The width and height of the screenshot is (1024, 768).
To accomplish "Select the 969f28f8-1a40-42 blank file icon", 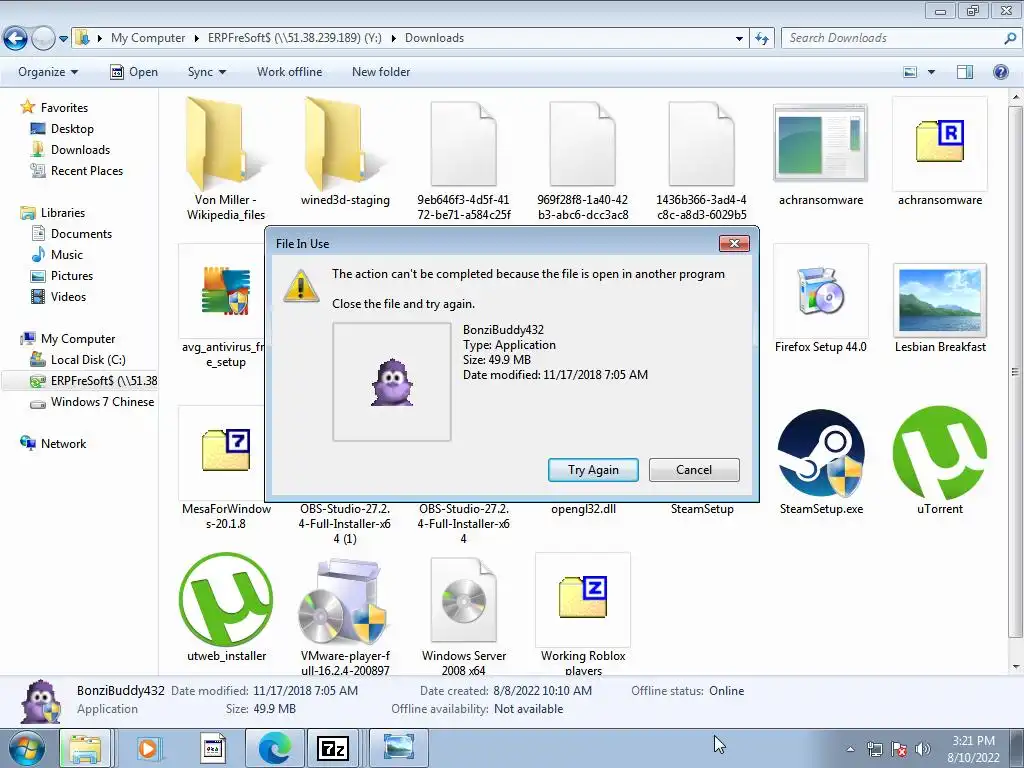I will point(583,144).
